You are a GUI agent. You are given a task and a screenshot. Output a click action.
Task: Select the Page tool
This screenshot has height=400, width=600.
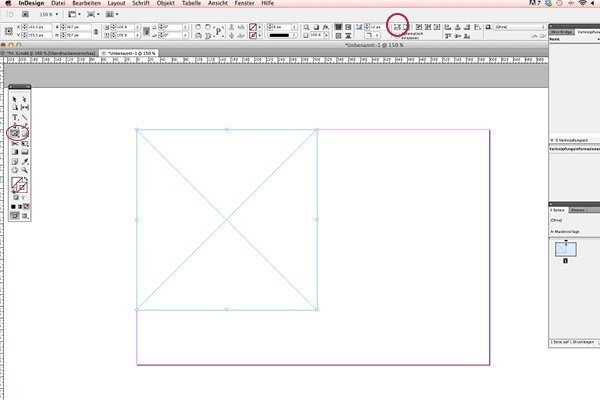pyautogui.click(x=15, y=108)
